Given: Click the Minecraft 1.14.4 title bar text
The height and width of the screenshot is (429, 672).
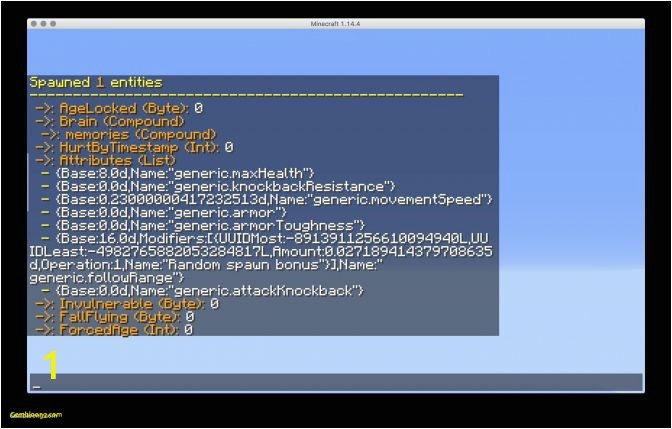Looking at the screenshot, I should coord(335,24).
